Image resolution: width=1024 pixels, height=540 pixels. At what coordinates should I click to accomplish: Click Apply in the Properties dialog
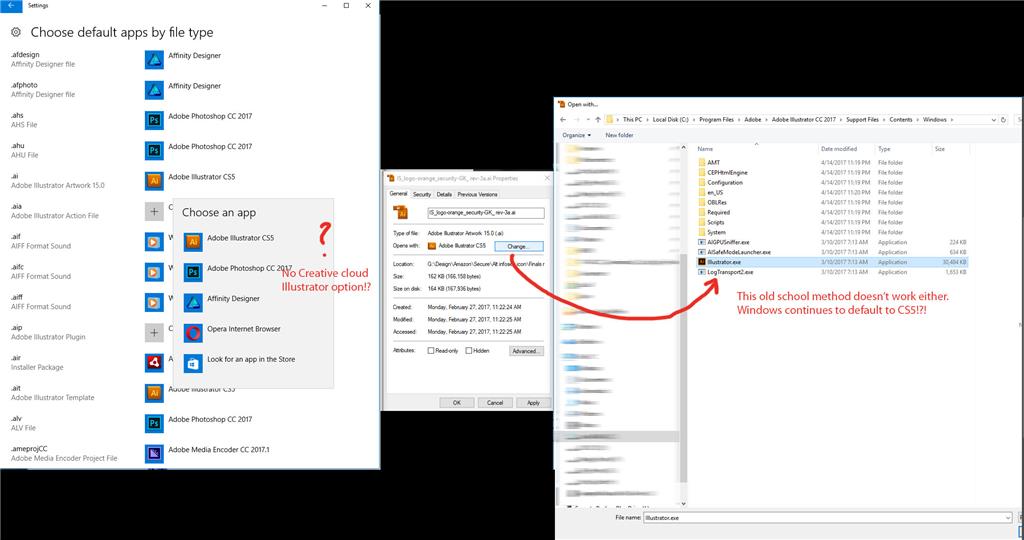pyautogui.click(x=534, y=403)
